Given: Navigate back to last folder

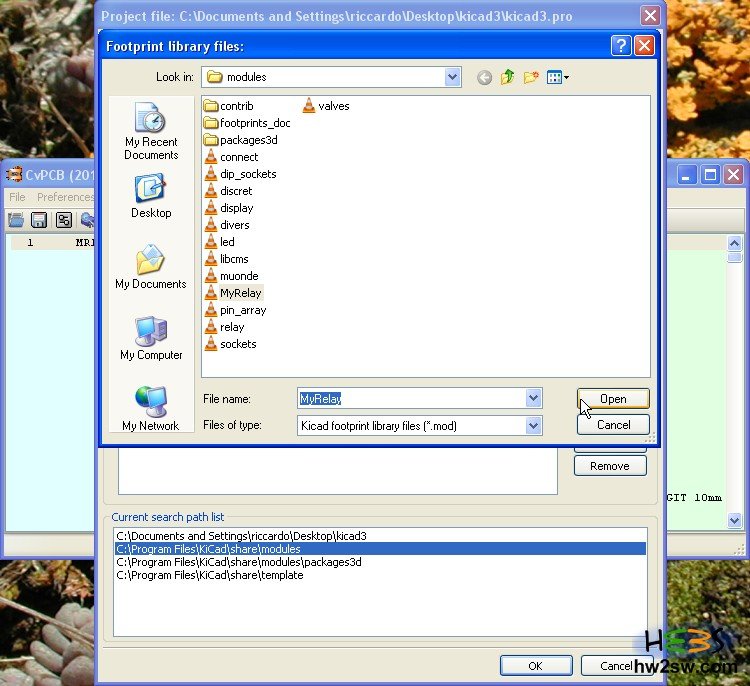Looking at the screenshot, I should pyautogui.click(x=485, y=77).
